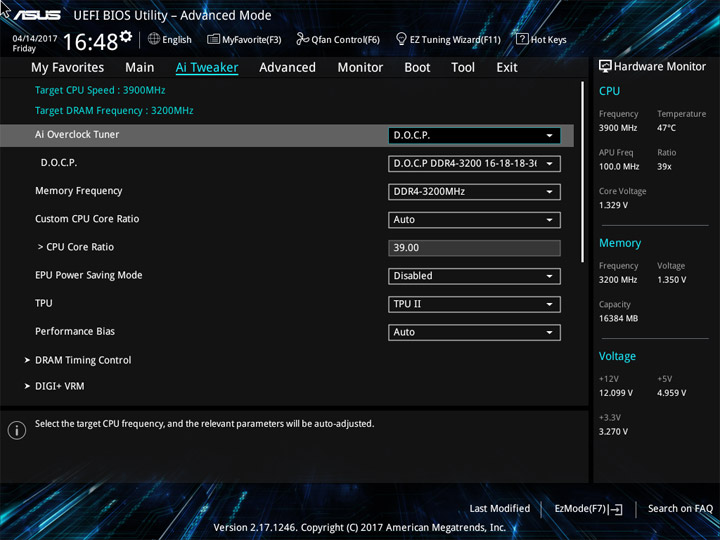Click +3.3V value 3.270 V

click(x=613, y=432)
